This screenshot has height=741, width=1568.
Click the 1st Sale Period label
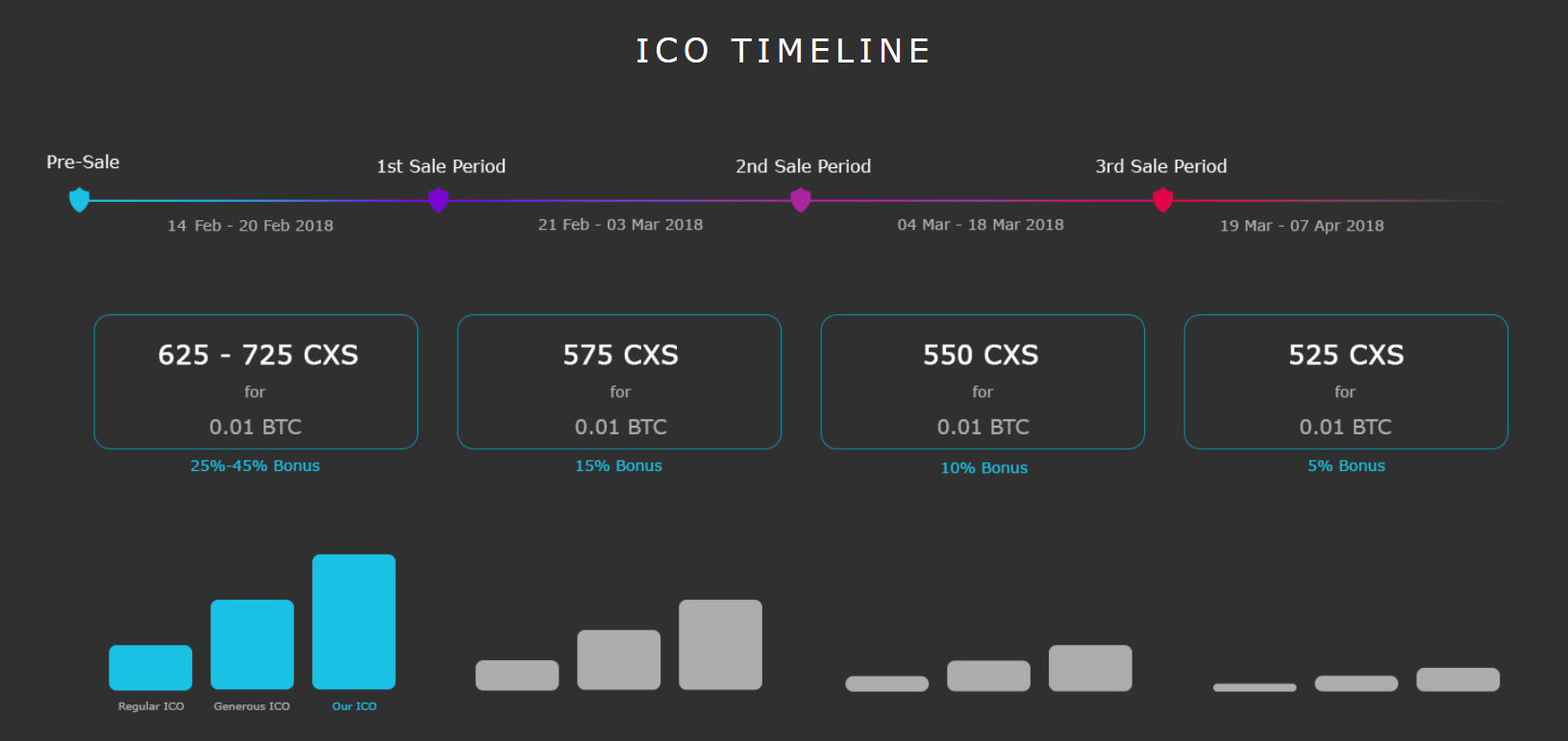[x=441, y=166]
